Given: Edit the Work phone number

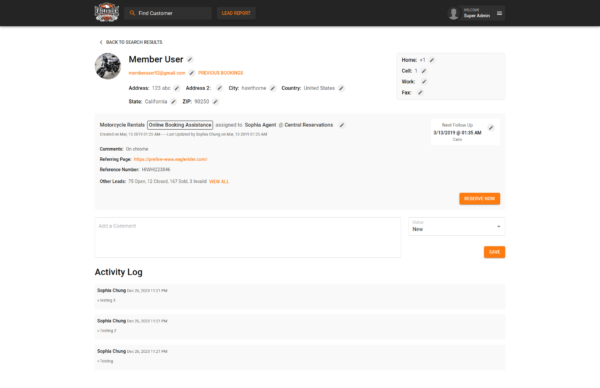Looking at the screenshot, I should tap(424, 82).
